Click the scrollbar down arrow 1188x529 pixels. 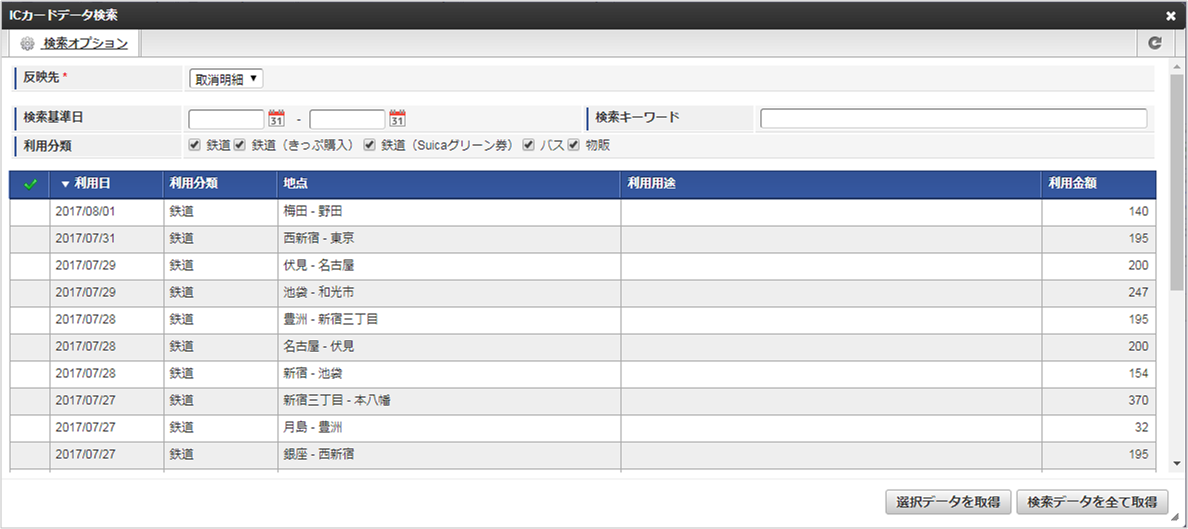click(1176, 463)
